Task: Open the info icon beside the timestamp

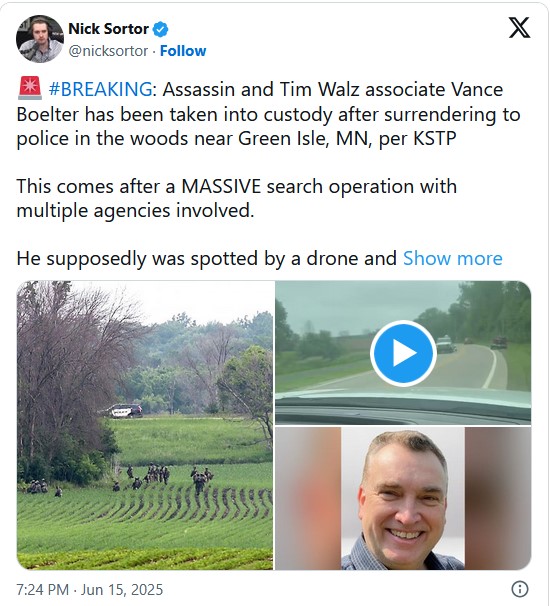Action: pyautogui.click(x=520, y=589)
